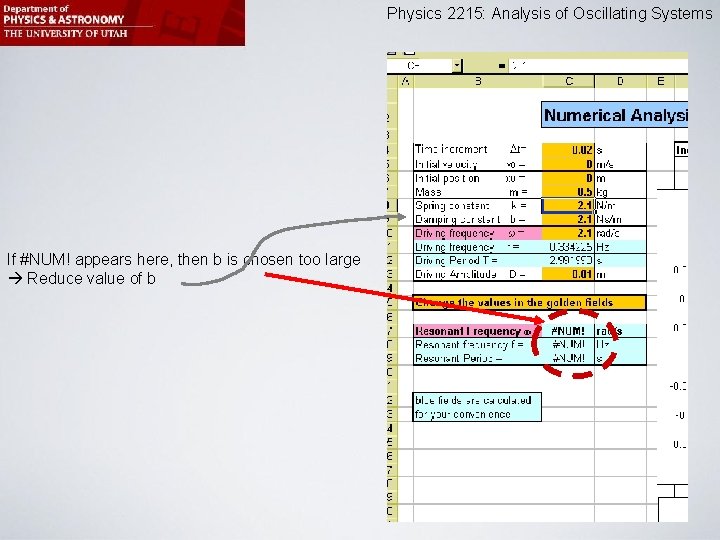
Task: Click the Resonant Period label
Action: click(478, 358)
